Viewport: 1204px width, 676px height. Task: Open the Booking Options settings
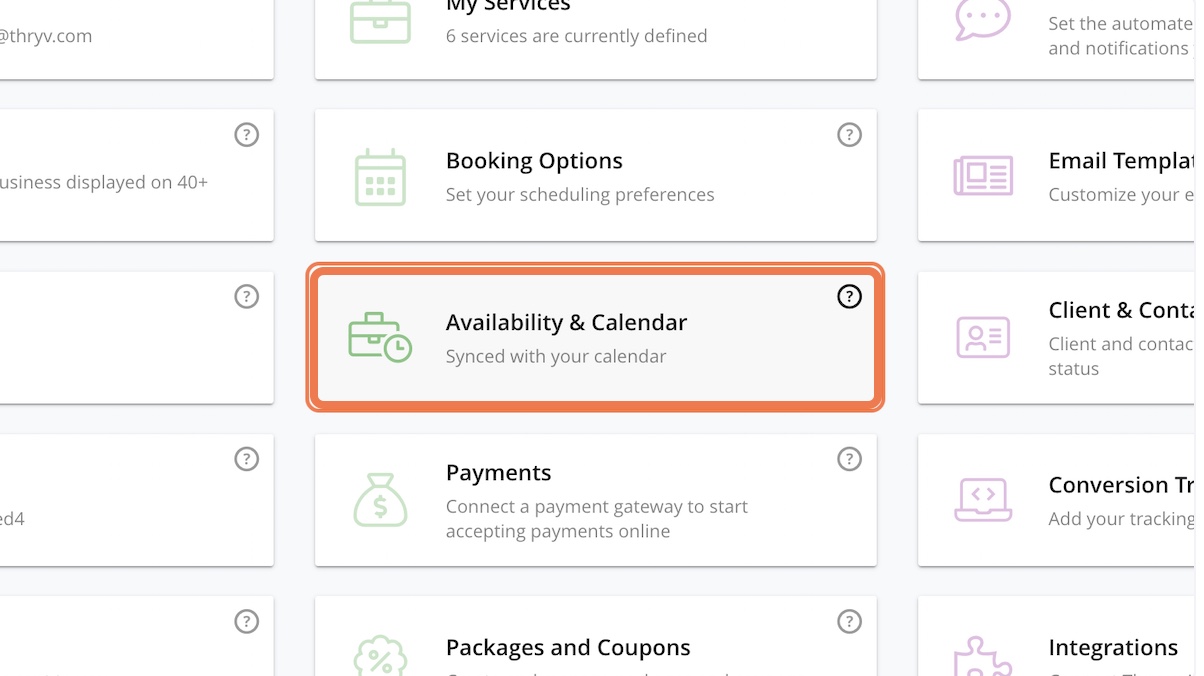(x=534, y=161)
